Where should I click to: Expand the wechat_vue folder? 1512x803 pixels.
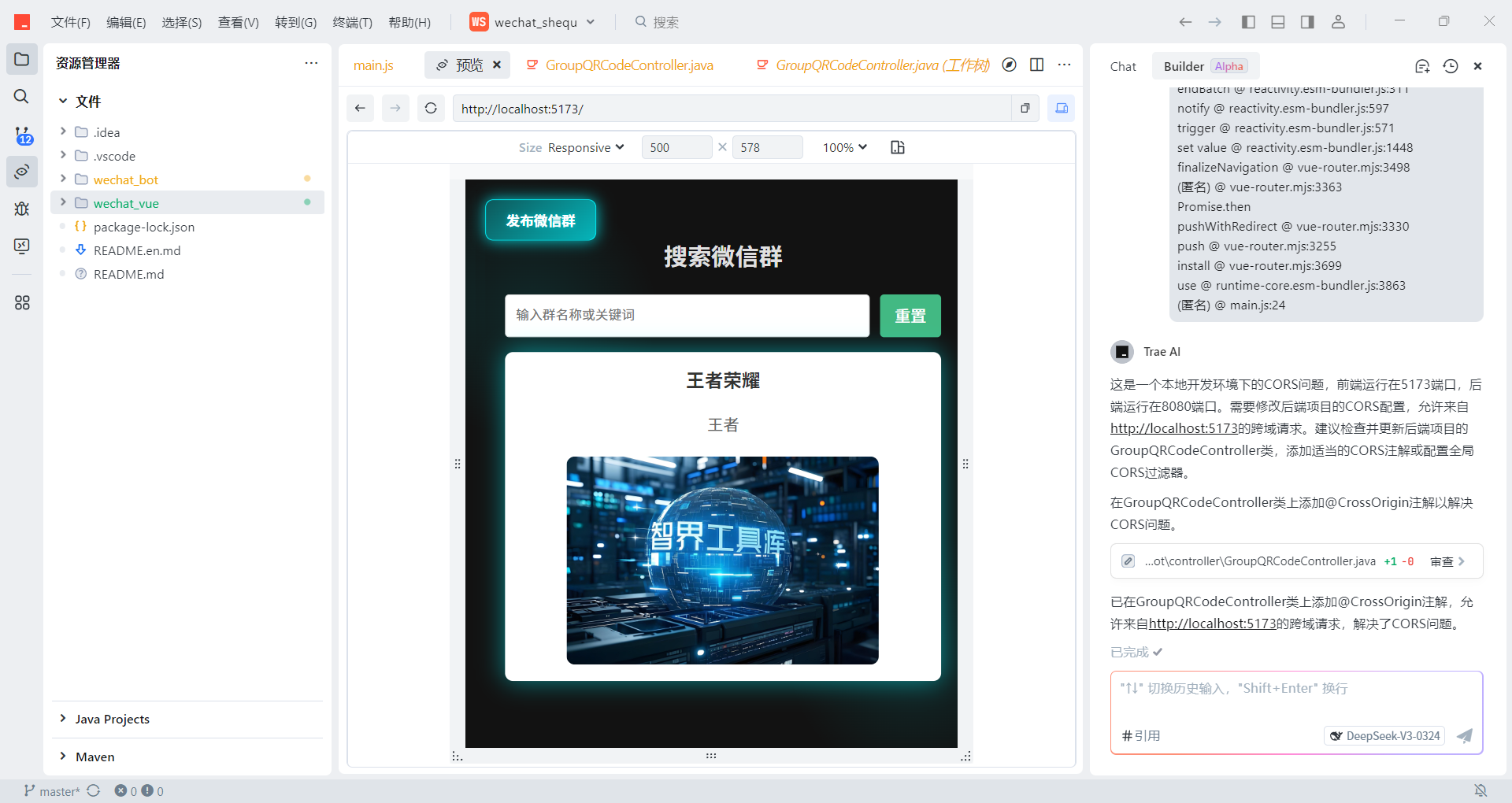(63, 202)
